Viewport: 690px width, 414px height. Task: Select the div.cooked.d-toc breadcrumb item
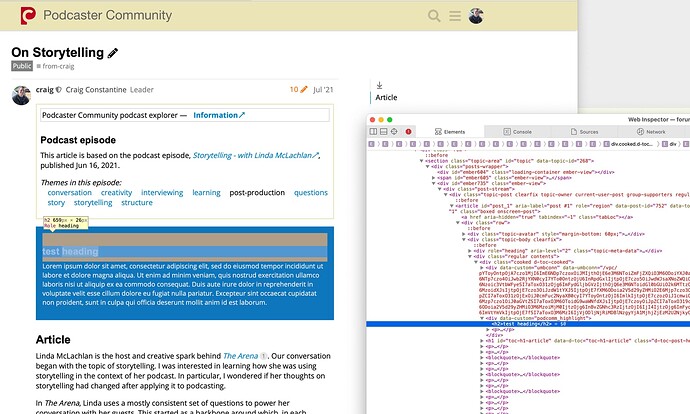point(628,144)
